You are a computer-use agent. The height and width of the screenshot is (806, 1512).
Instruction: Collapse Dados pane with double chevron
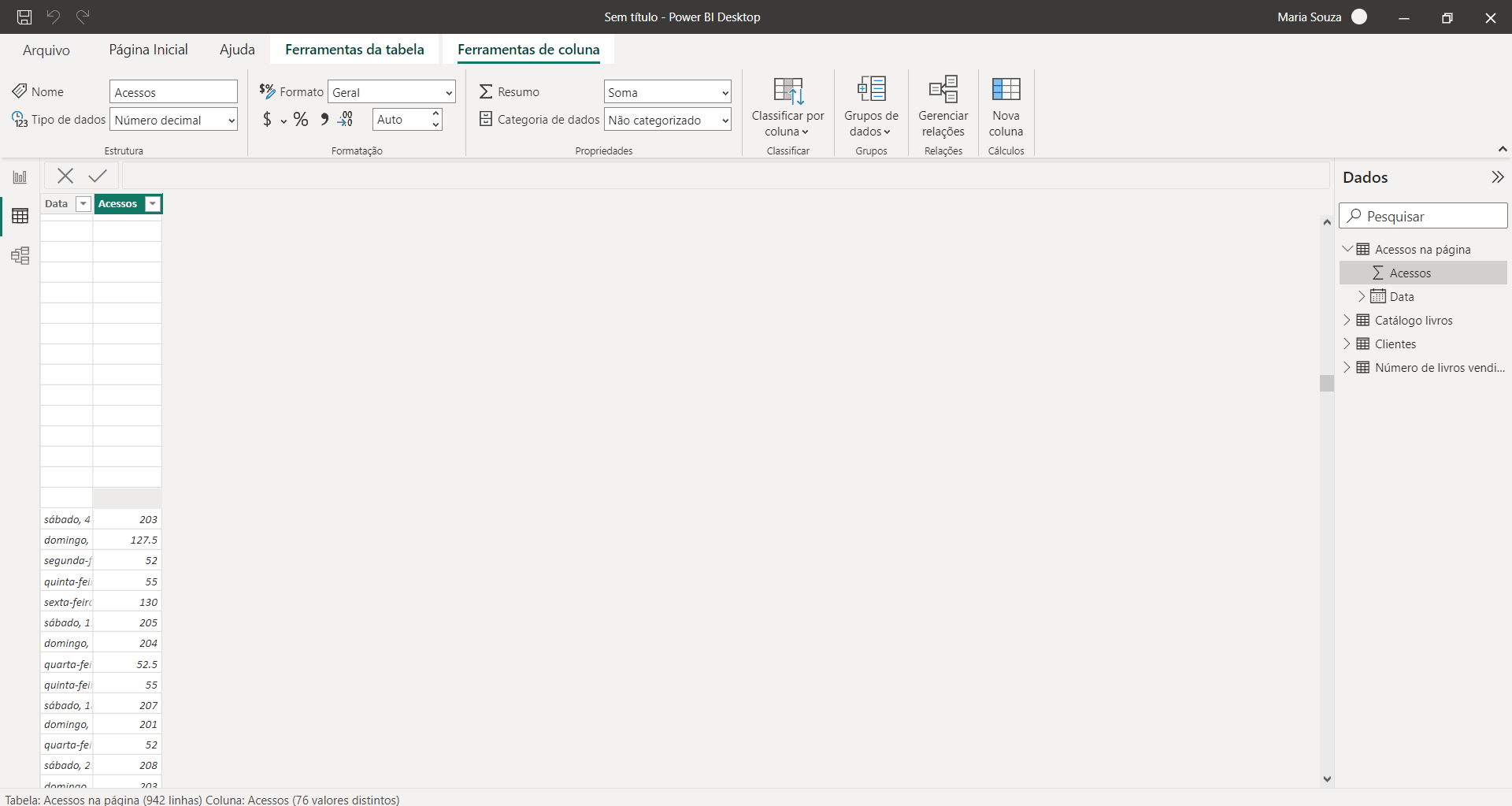[x=1497, y=177]
